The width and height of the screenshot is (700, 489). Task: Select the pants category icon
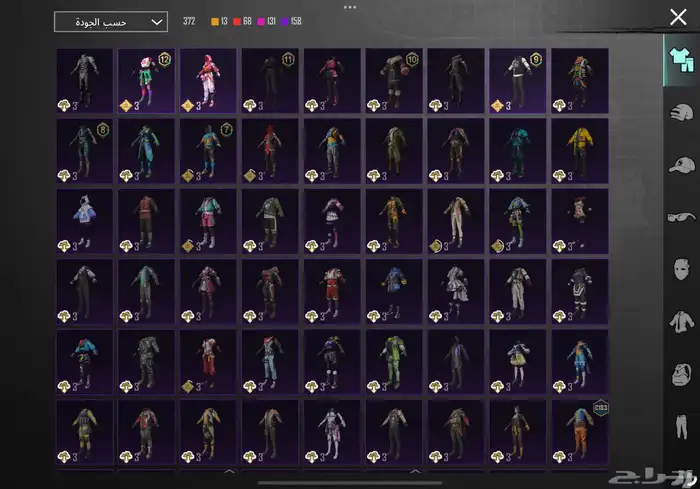coord(681,426)
